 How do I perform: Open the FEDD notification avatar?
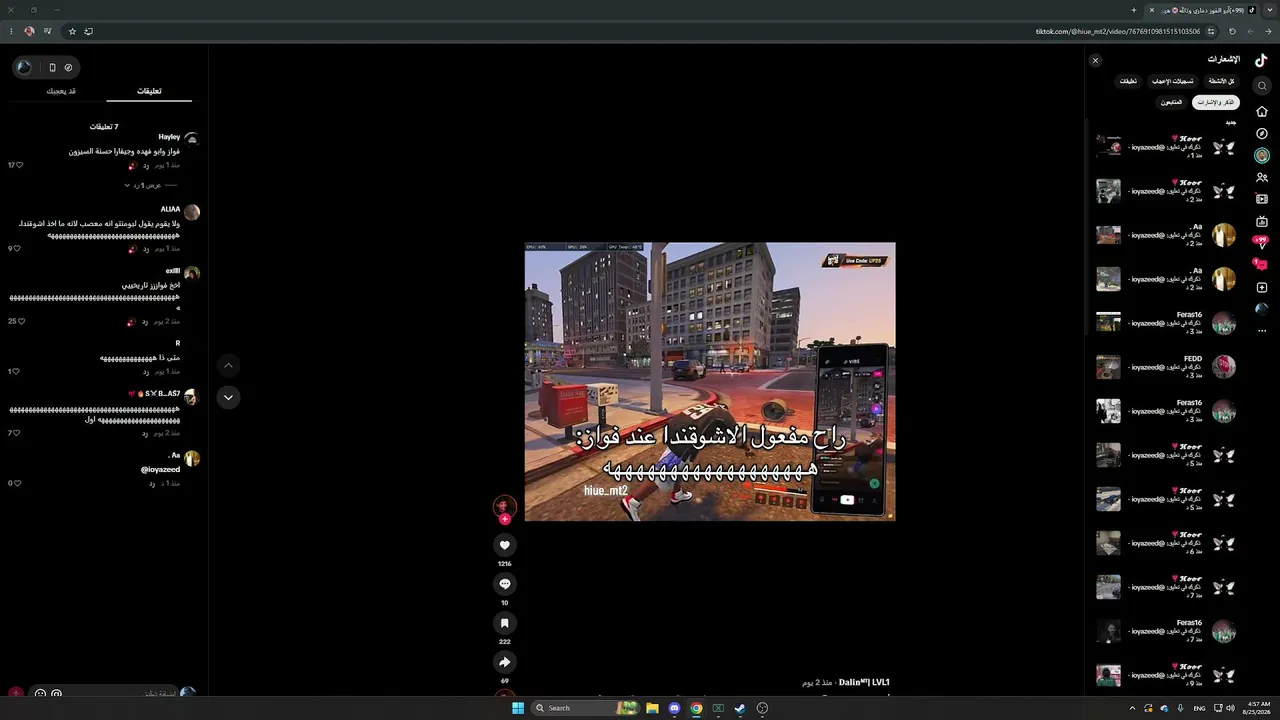[1224, 367]
